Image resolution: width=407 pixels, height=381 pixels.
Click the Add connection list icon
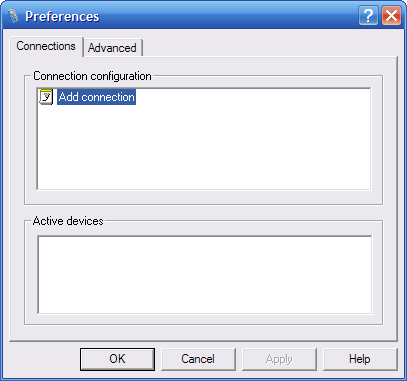click(46, 97)
